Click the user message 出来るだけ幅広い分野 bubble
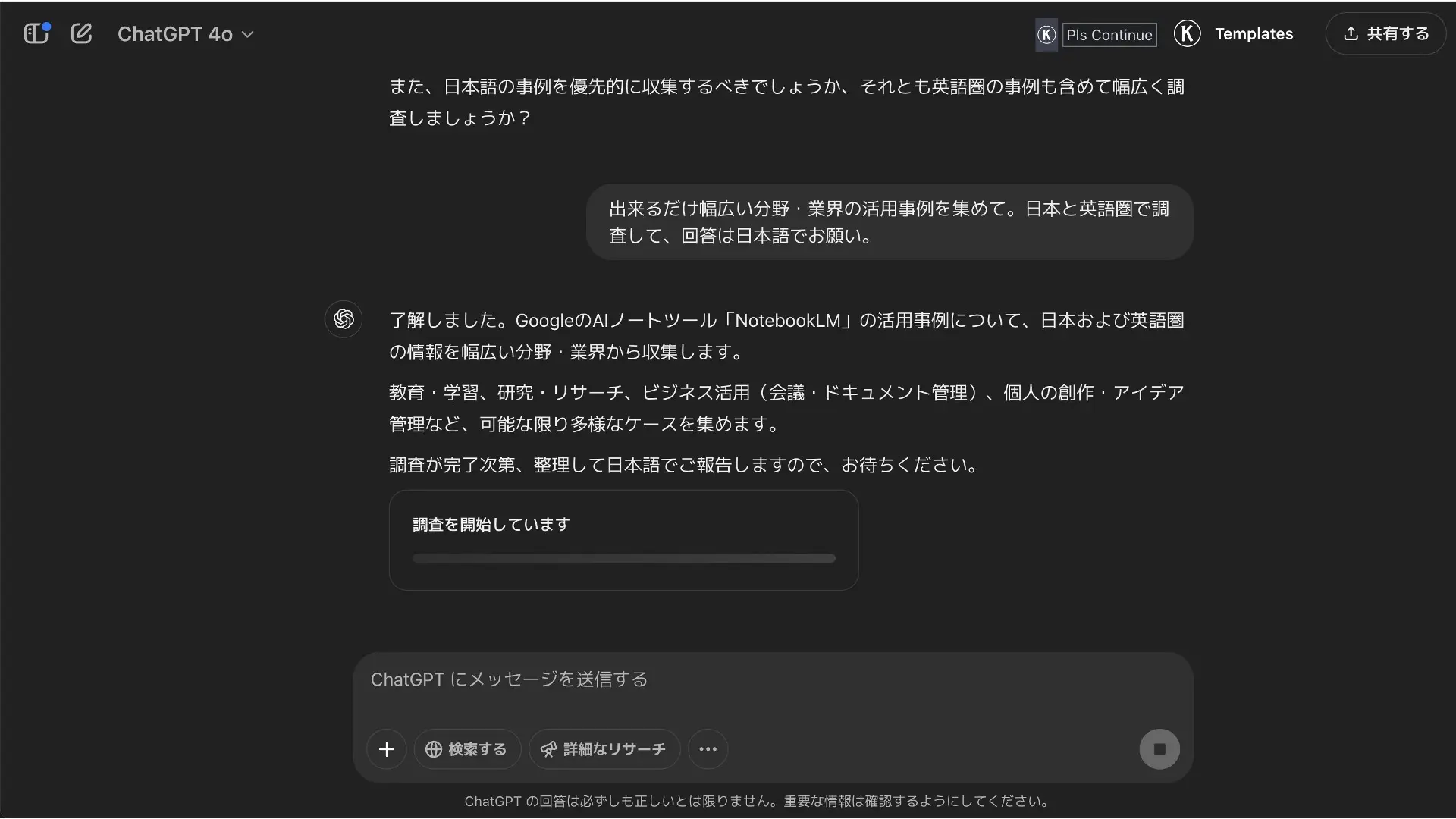This screenshot has height=819, width=1456. point(889,222)
